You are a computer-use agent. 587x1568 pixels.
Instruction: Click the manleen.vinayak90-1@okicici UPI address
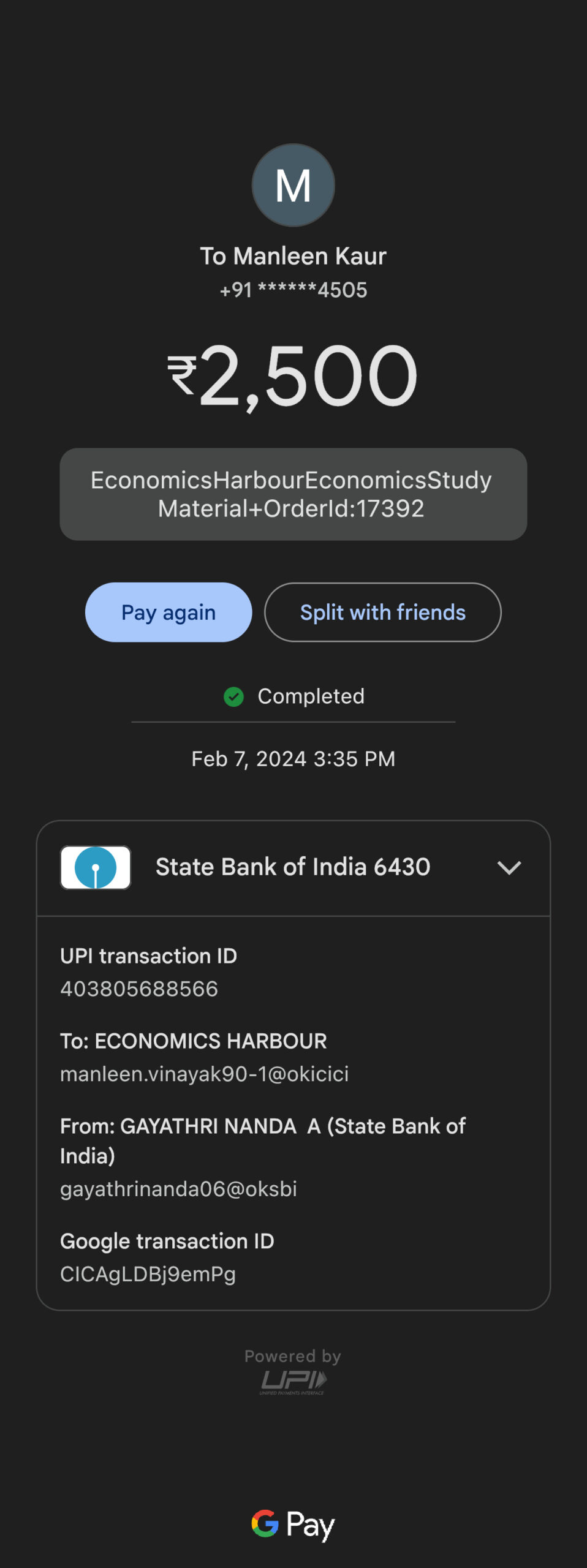204,1074
